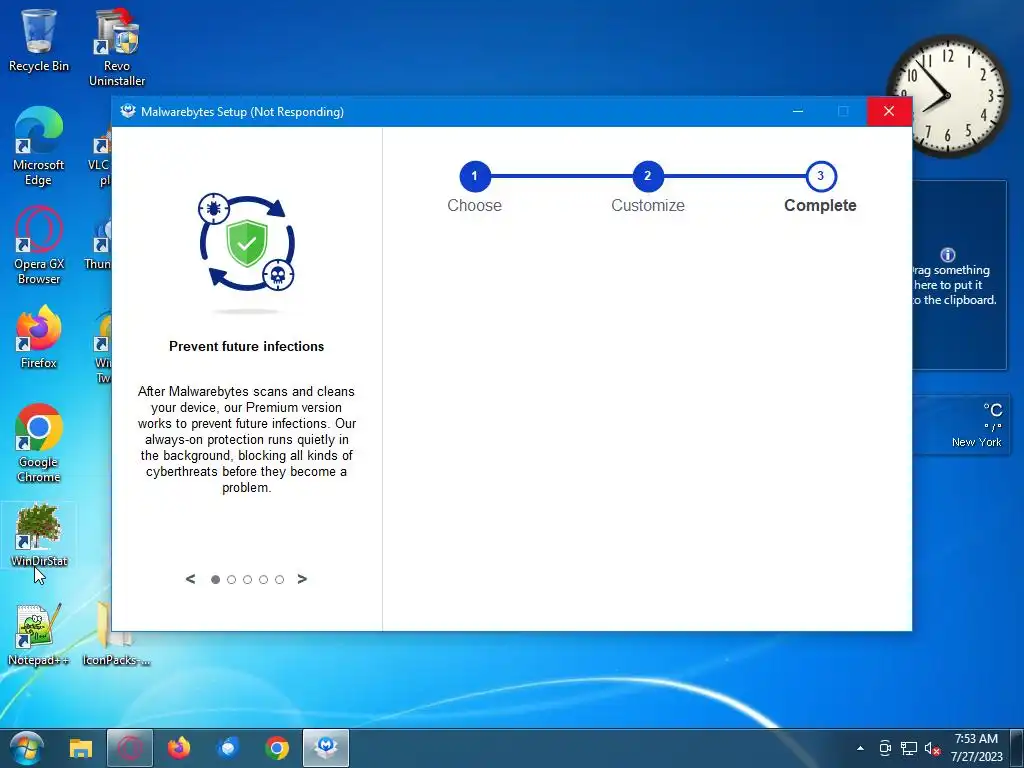Close the Malwarebytes Setup window
Image resolution: width=1024 pixels, height=768 pixels.
[x=889, y=111]
